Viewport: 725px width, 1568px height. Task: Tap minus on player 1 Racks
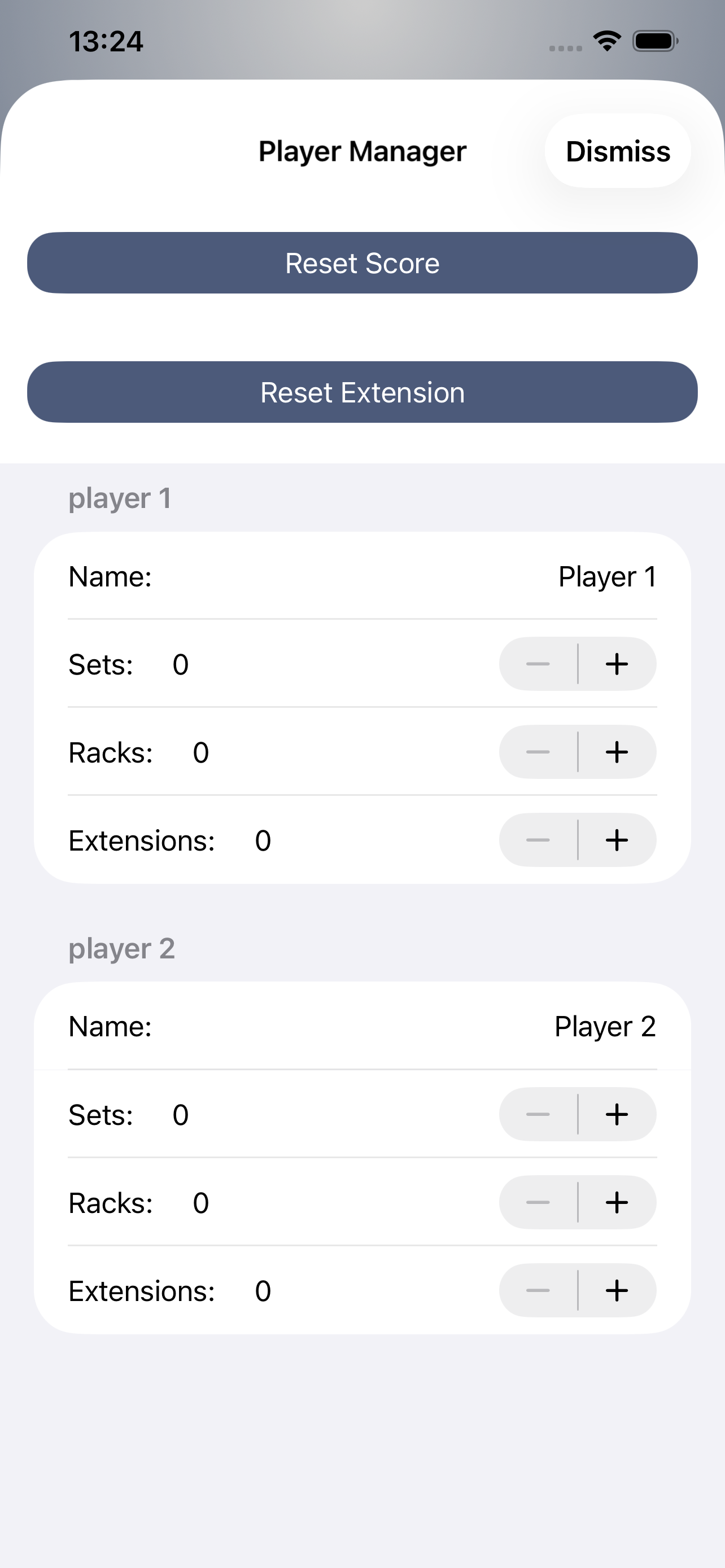[x=538, y=752]
